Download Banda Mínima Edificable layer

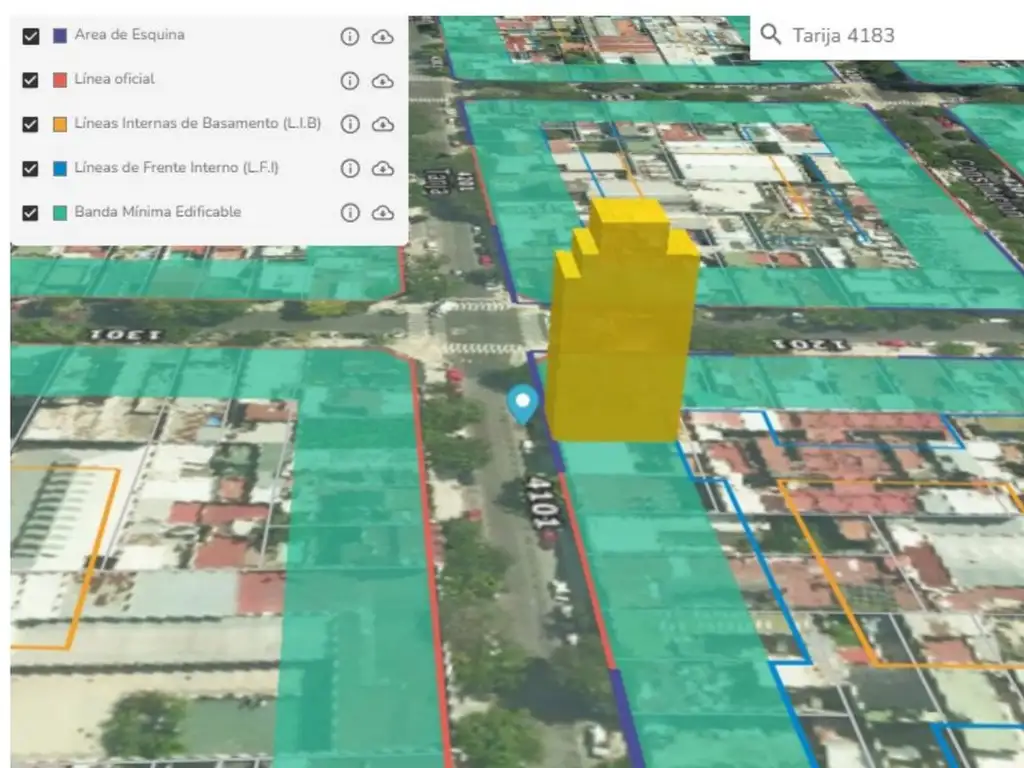382,212
